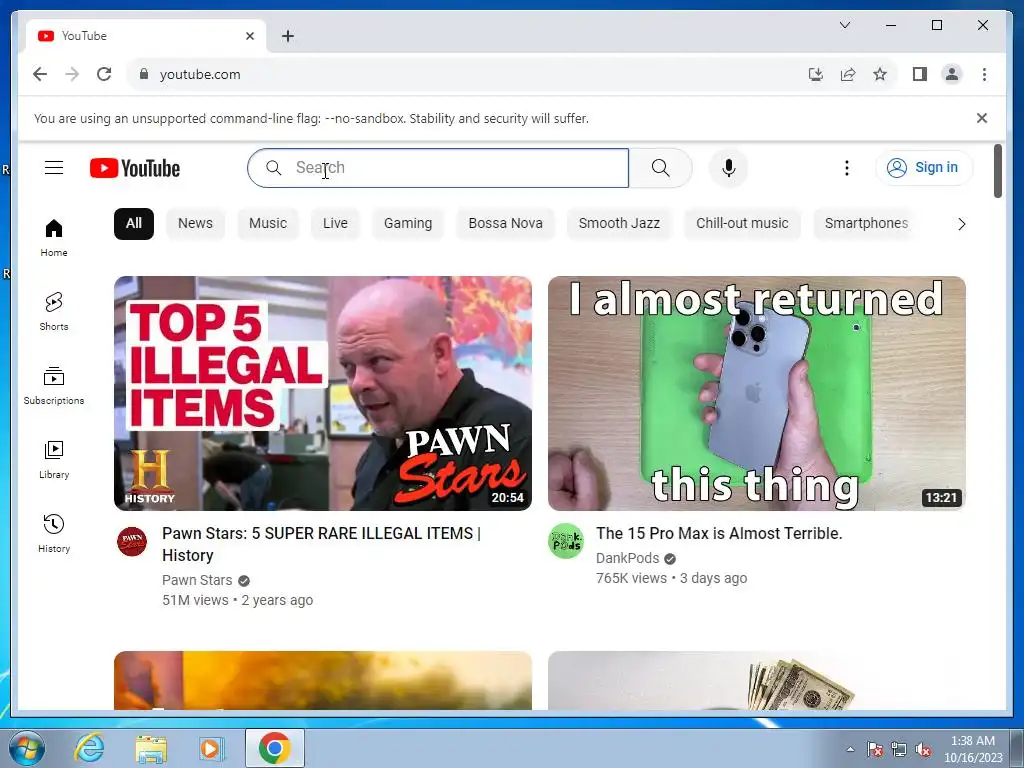Show hidden tray icons arrow
The width and height of the screenshot is (1024, 768).
click(850, 749)
